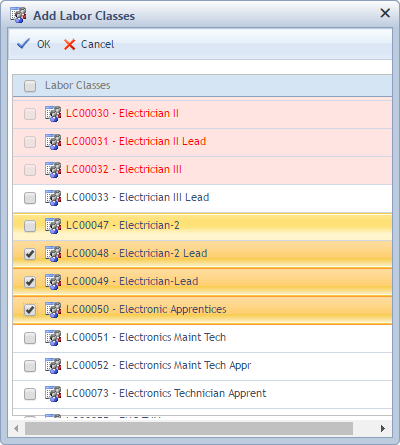Click the OK button text
The height and width of the screenshot is (445, 400).
44,44
